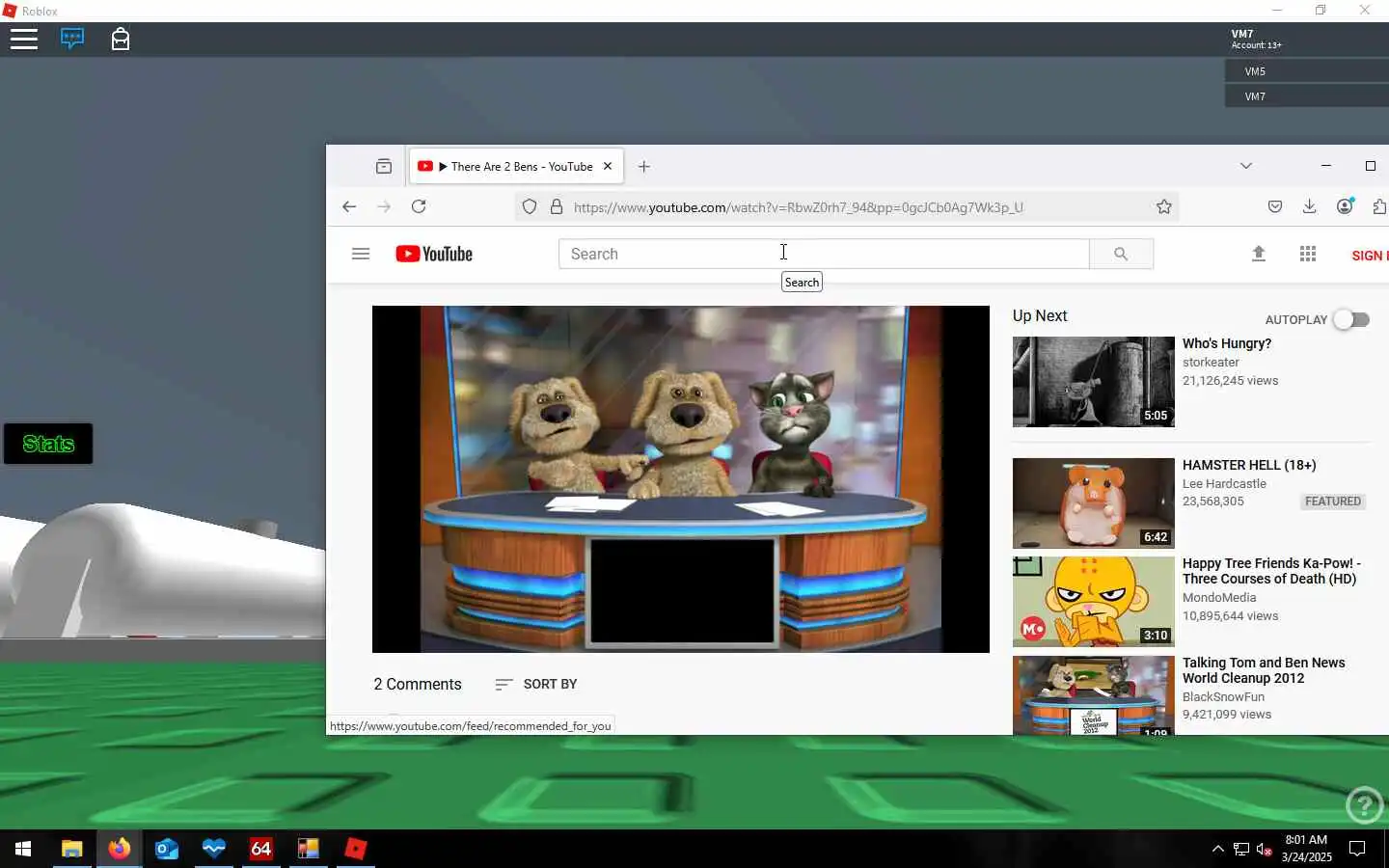Open the Roblox taskbar icon
This screenshot has width=1389, height=868.
pos(355,849)
